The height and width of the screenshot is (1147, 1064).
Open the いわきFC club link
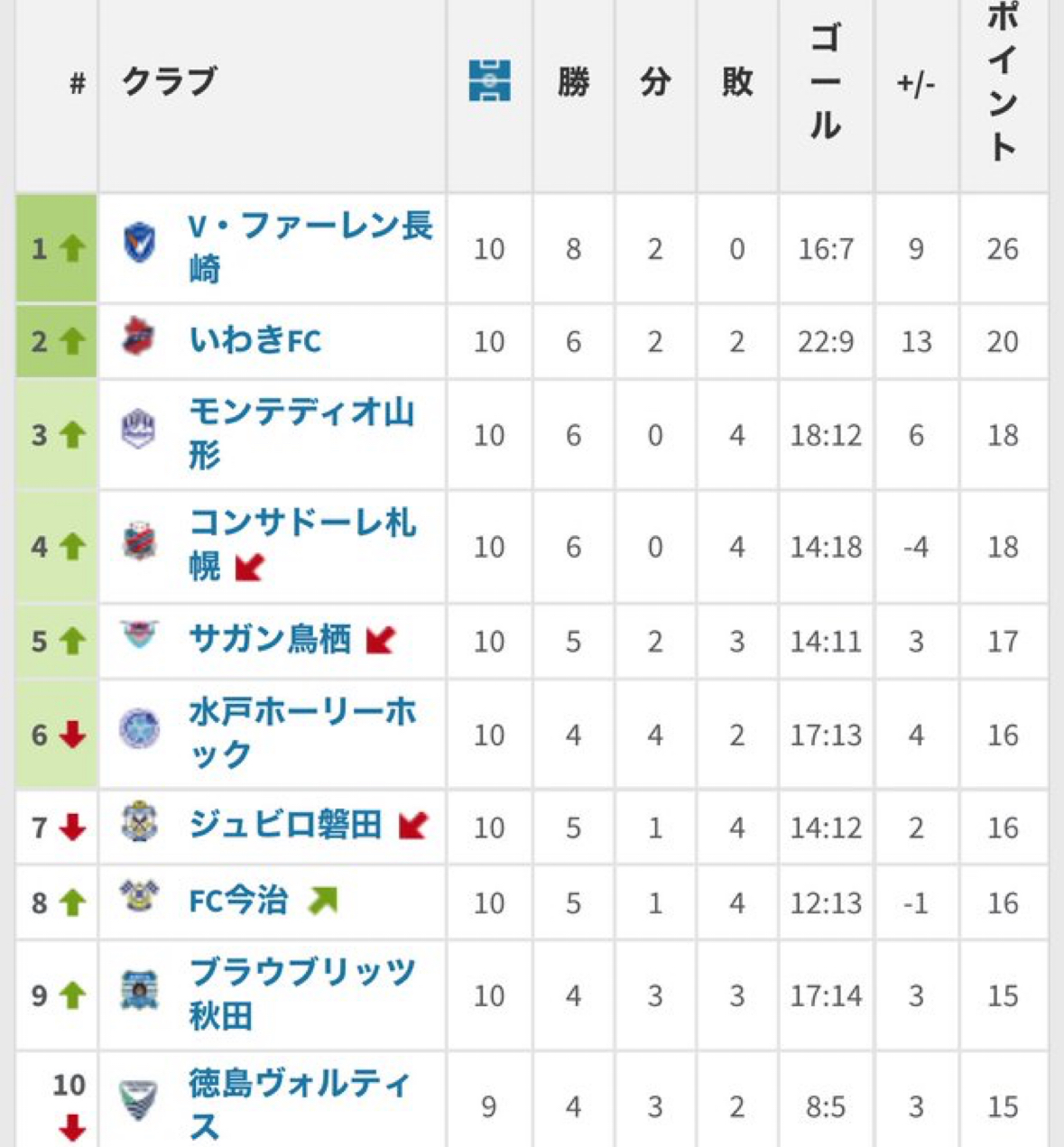(255, 340)
